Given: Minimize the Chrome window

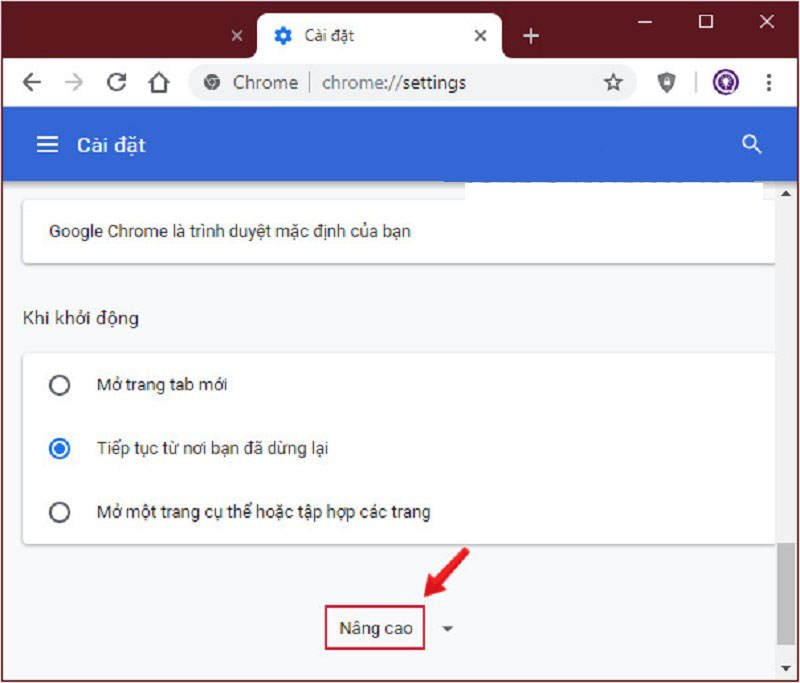Looking at the screenshot, I should [x=645, y=21].
